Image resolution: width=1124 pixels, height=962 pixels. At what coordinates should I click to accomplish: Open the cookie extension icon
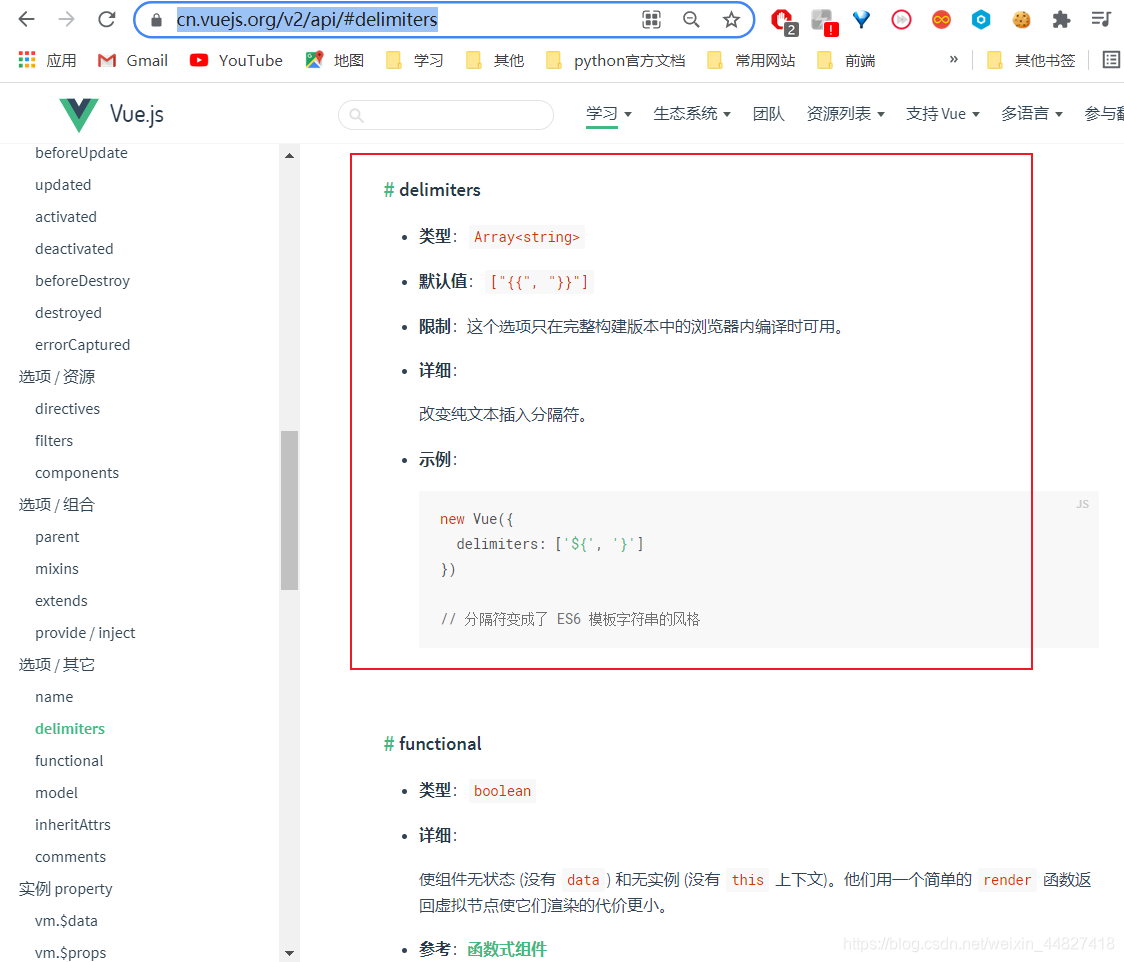coord(1021,19)
